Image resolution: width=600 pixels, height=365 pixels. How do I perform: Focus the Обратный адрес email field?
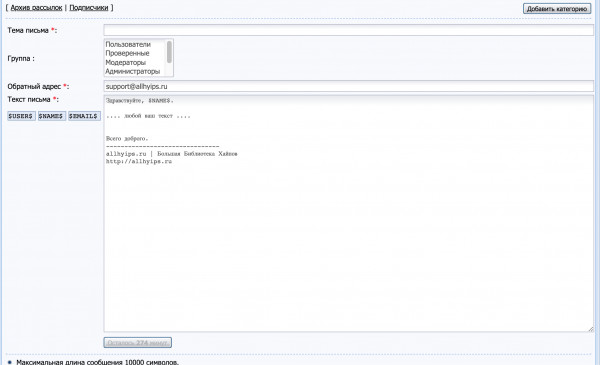point(348,86)
